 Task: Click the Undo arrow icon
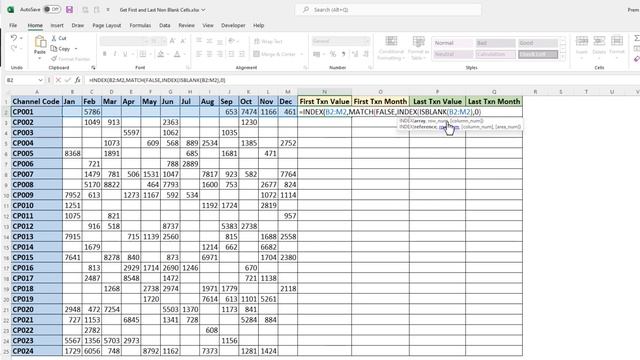coord(14,38)
